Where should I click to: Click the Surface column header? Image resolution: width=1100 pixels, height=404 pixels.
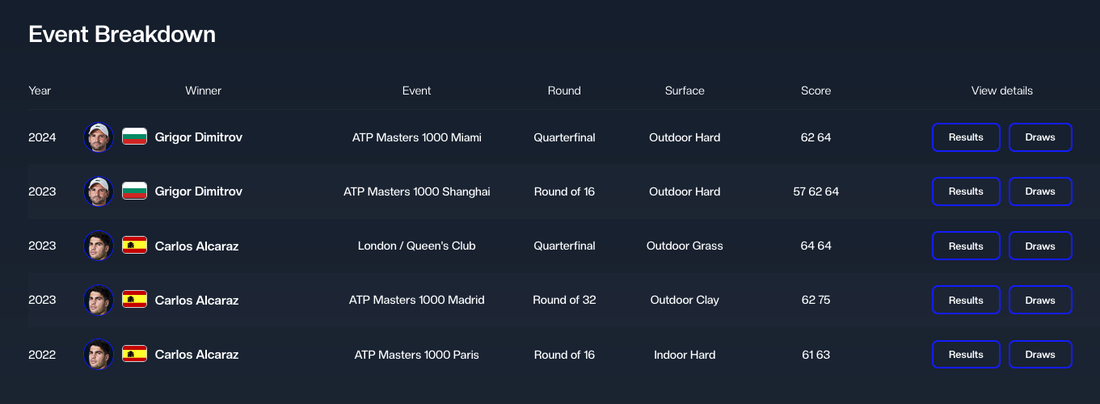[x=685, y=90]
